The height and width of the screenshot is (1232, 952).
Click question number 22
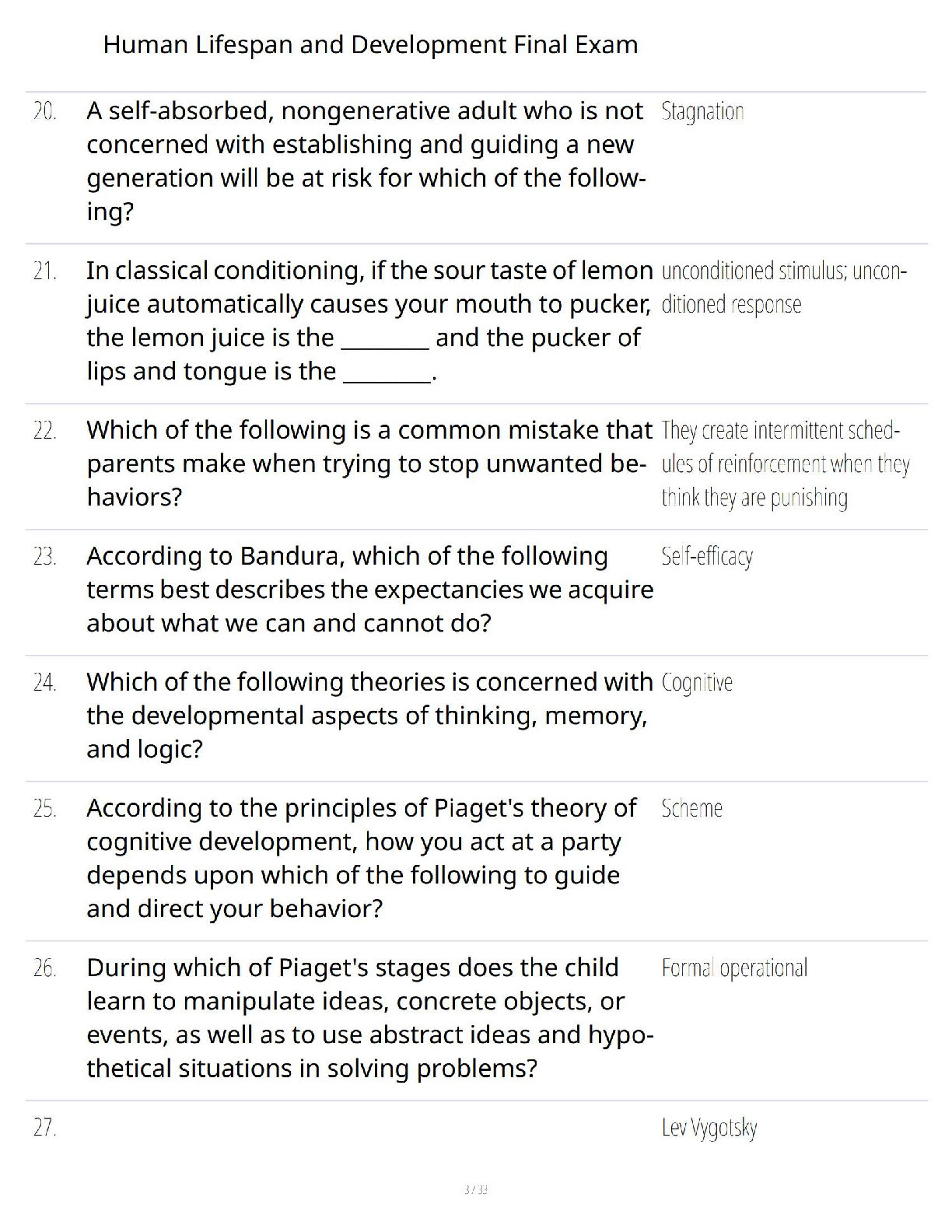click(44, 430)
